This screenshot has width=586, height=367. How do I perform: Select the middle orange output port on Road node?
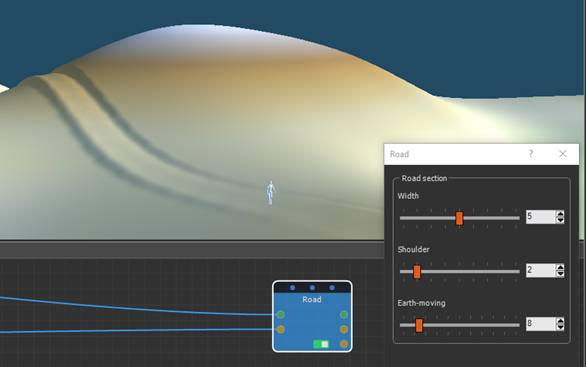pos(344,329)
